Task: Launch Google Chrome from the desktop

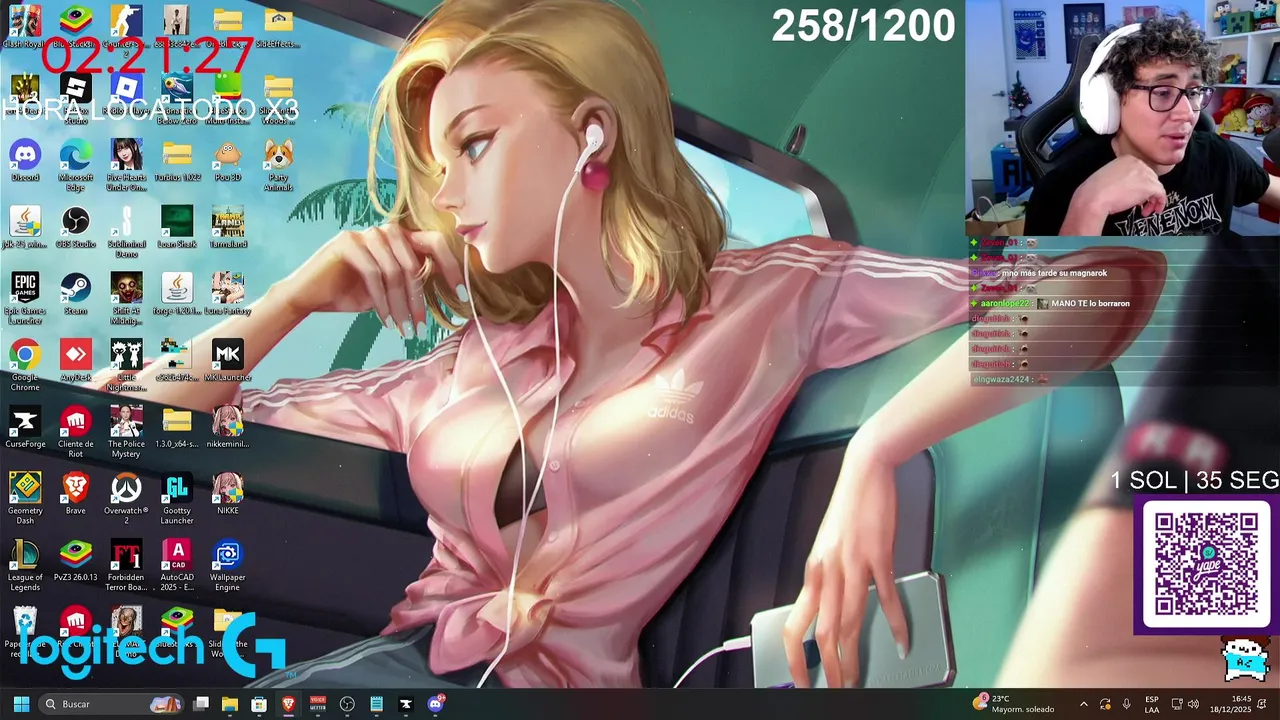Action: (25, 365)
